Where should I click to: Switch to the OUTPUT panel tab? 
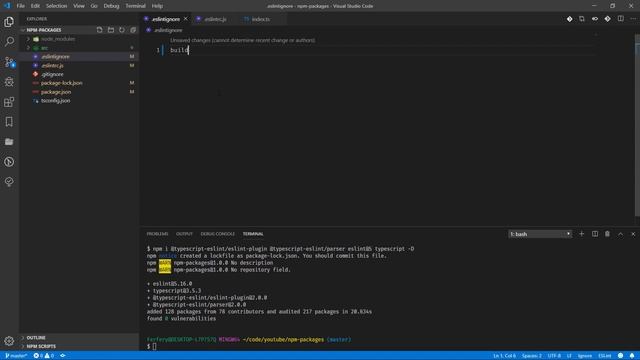coord(184,234)
